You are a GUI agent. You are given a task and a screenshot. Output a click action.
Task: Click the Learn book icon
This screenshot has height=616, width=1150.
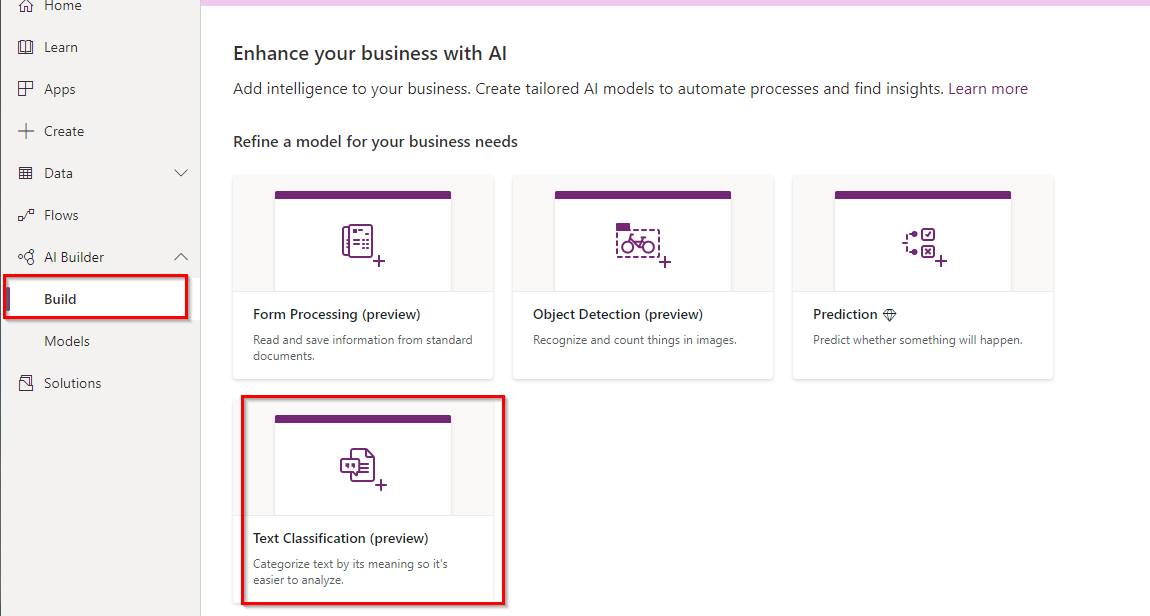26,47
